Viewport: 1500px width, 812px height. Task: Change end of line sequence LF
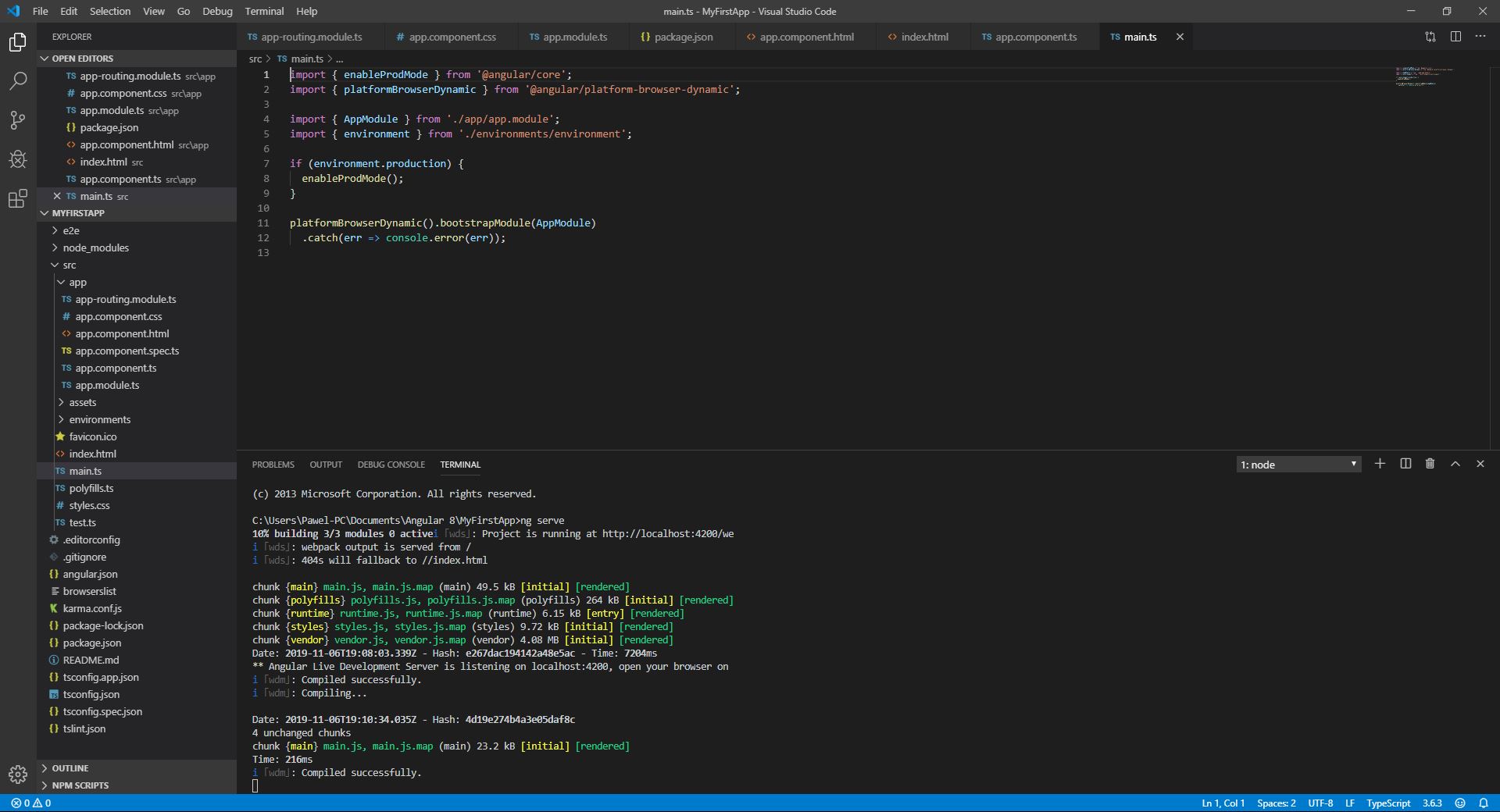point(1349,803)
